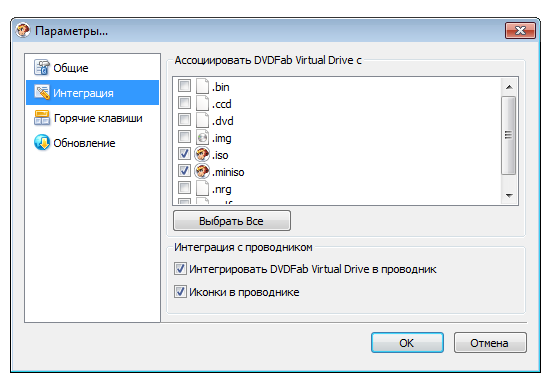This screenshot has height=385, width=558.
Task: Click the file list scroll down arrow
Action: pyautogui.click(x=509, y=195)
